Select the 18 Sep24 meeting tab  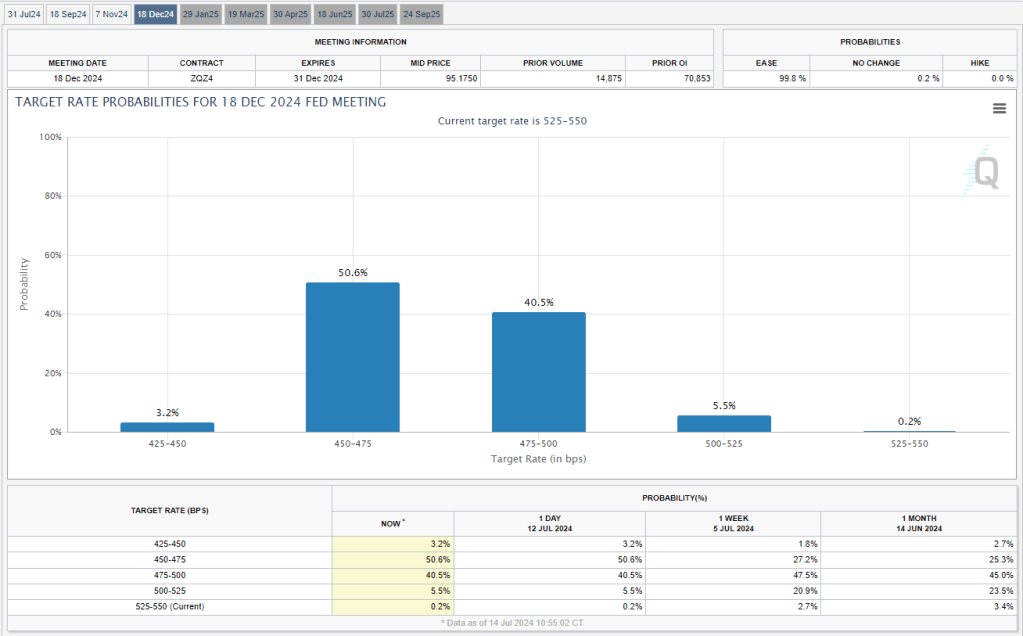coord(68,14)
